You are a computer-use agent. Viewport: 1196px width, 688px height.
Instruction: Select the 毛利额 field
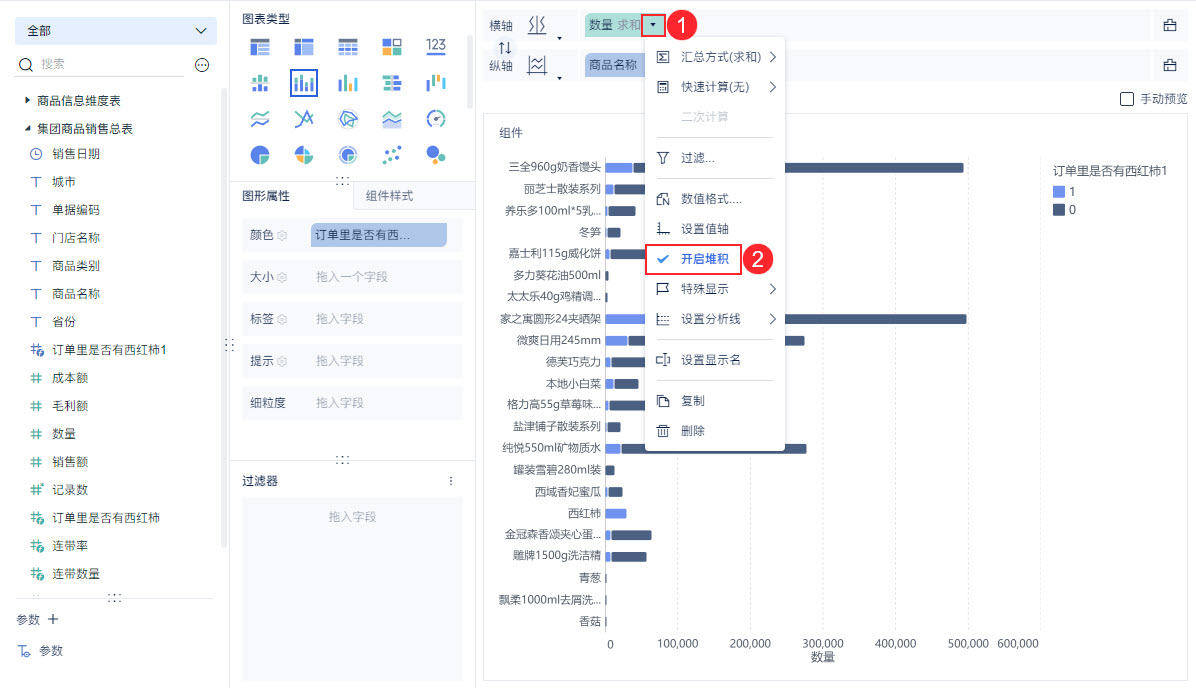coord(69,406)
